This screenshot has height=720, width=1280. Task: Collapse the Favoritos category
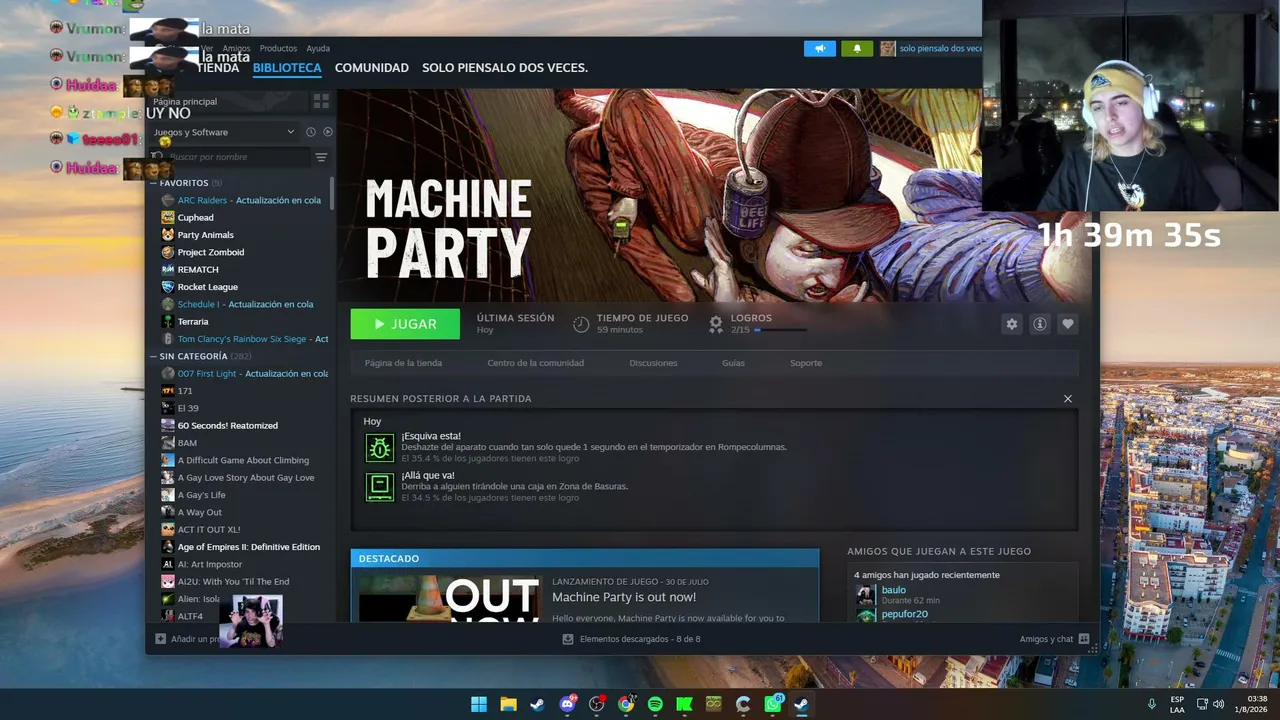[x=153, y=183]
